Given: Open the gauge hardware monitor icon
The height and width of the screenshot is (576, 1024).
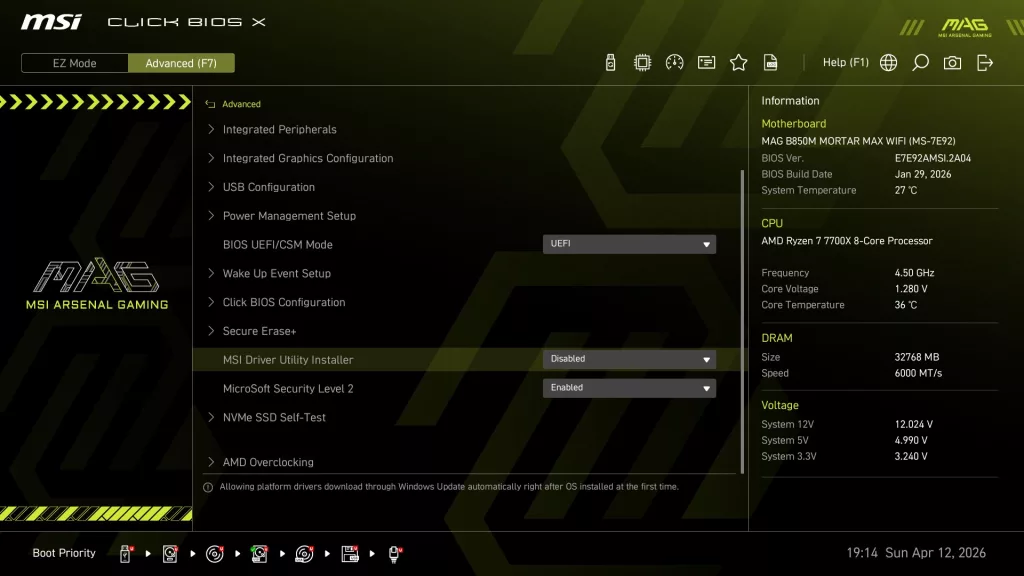Looking at the screenshot, I should [x=675, y=63].
